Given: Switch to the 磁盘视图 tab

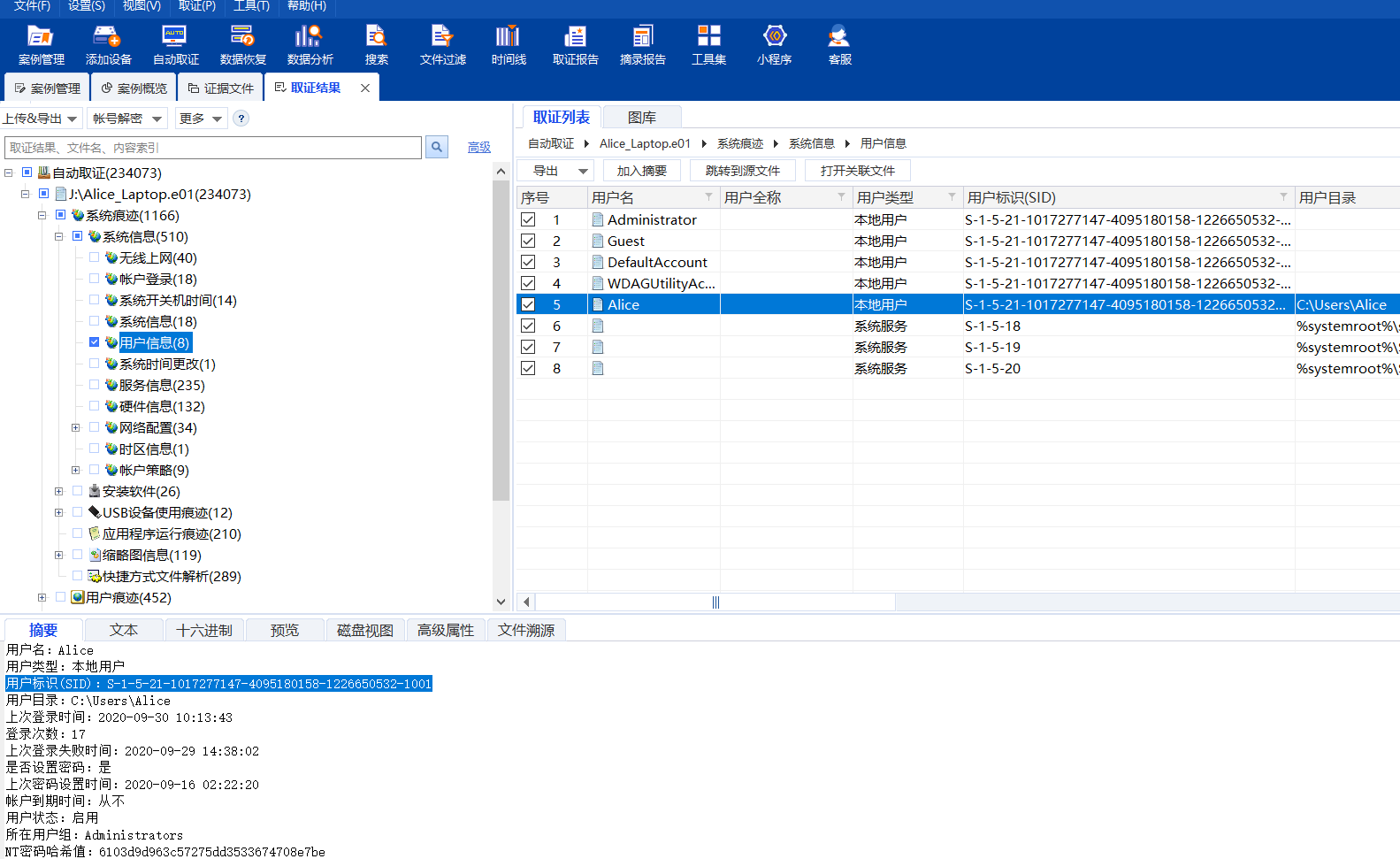Looking at the screenshot, I should pos(365,630).
